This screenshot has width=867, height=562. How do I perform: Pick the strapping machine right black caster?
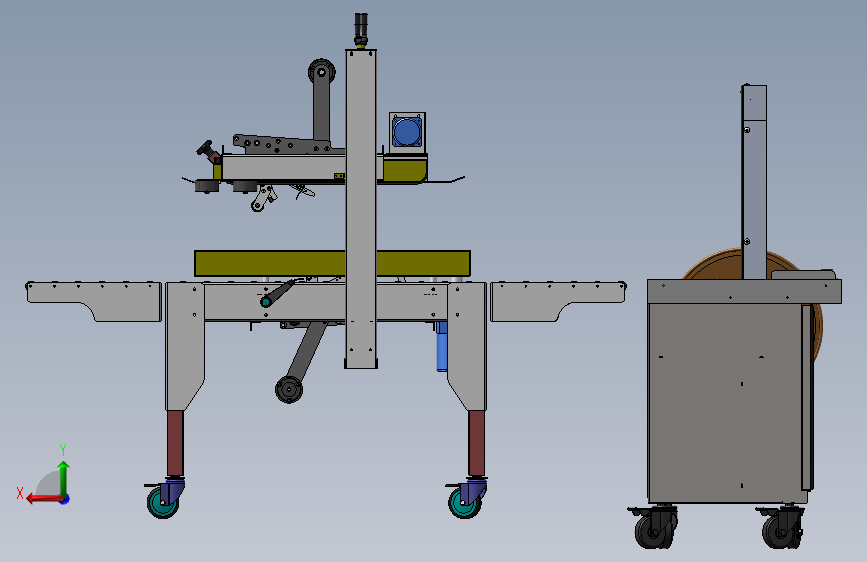[x=782, y=527]
